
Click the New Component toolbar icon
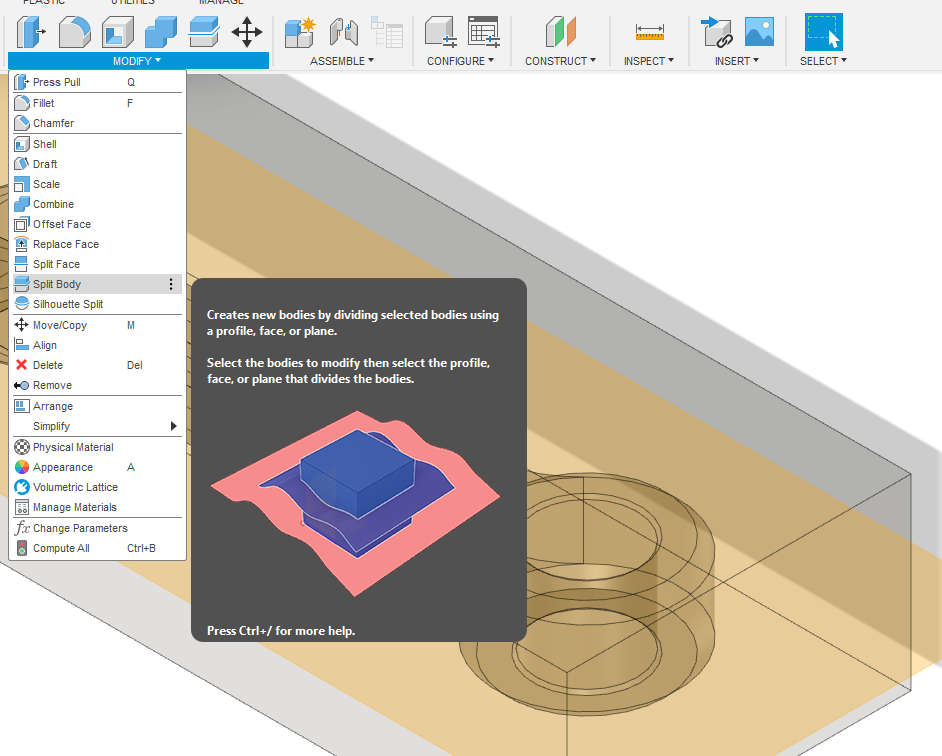(300, 32)
